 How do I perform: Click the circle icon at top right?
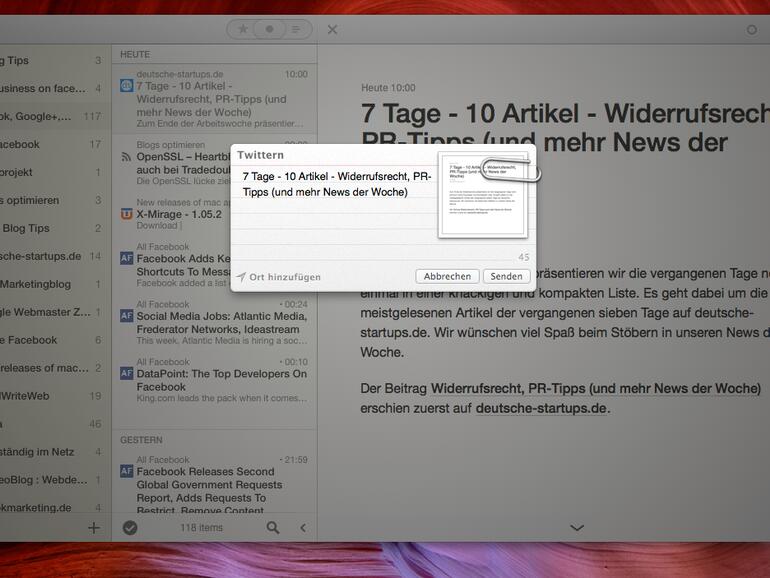752,30
